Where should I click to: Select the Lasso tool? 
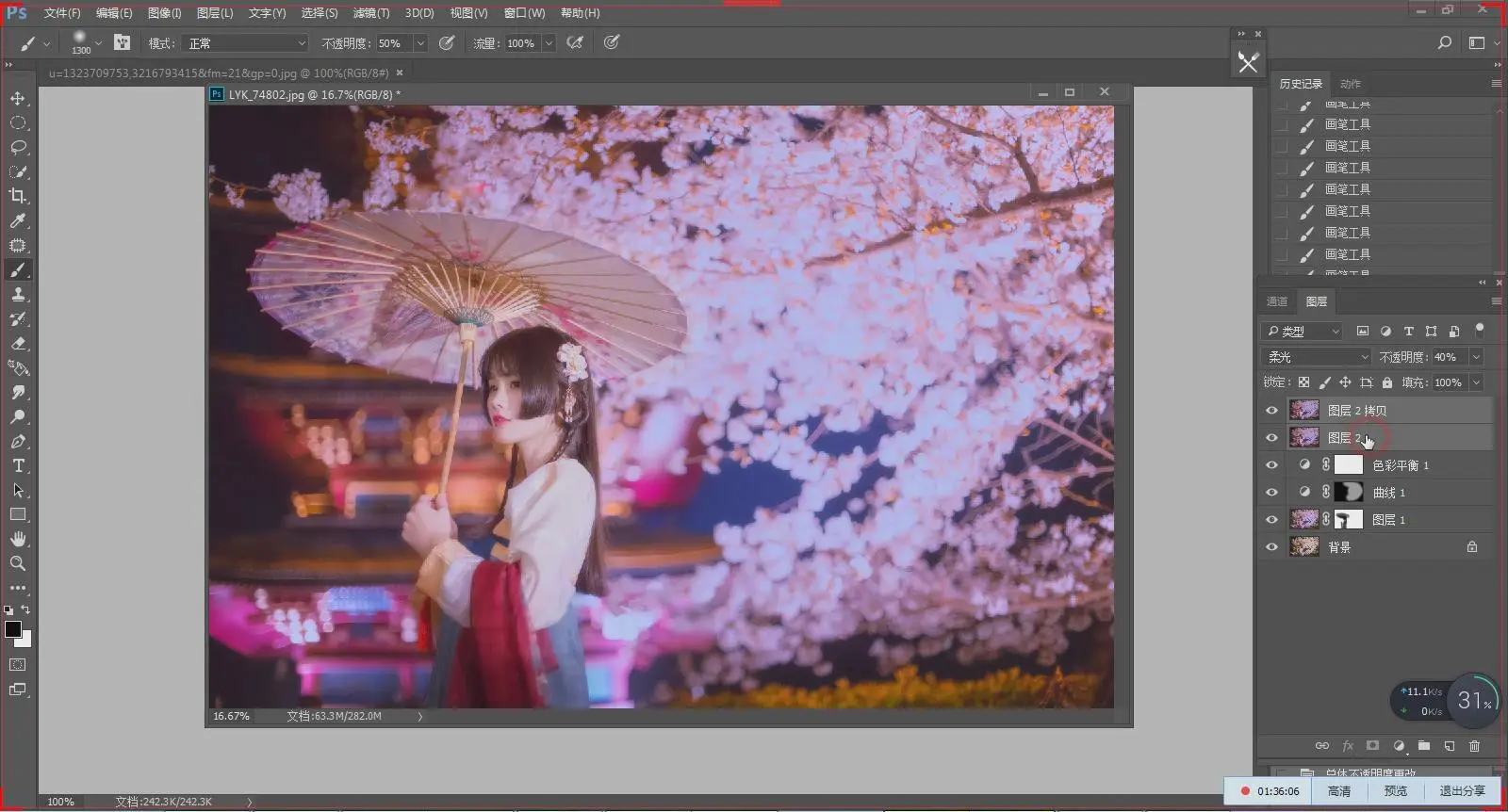pyautogui.click(x=18, y=147)
